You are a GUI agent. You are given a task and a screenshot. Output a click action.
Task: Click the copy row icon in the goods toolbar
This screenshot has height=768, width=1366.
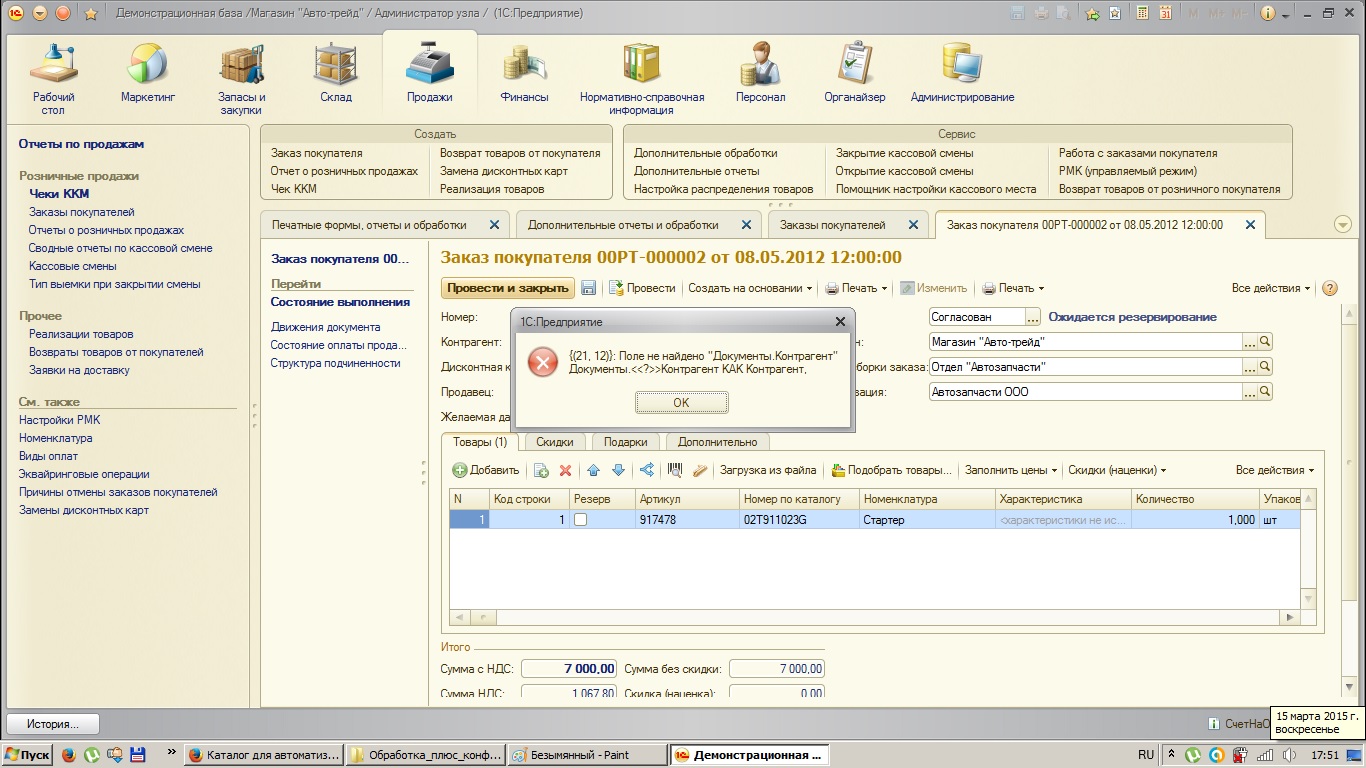[541, 470]
